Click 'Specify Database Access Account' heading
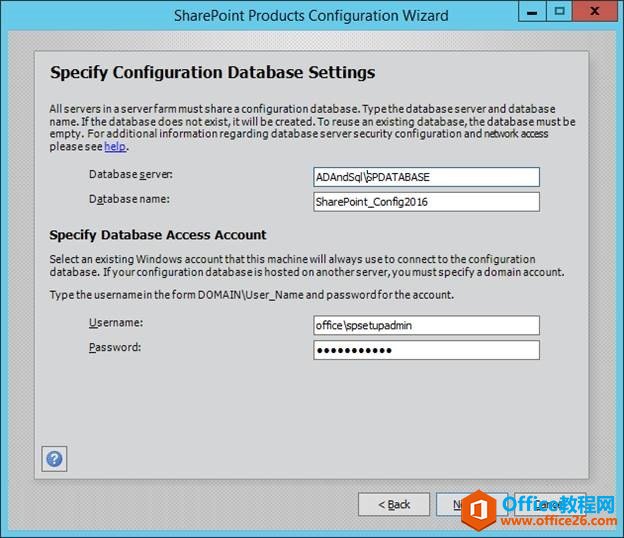This screenshot has width=624, height=538. point(158,235)
